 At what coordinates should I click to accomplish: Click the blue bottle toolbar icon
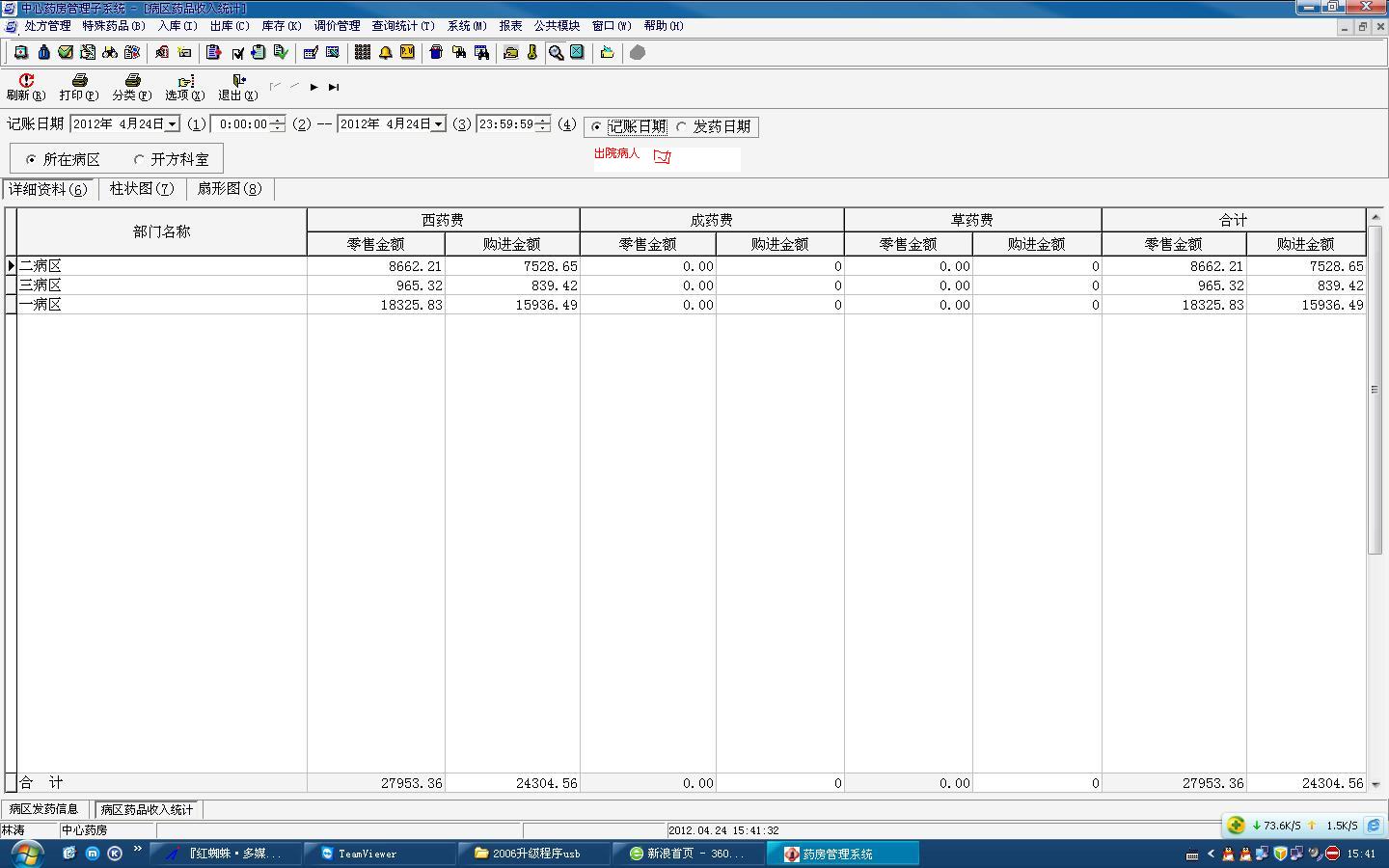coord(43,53)
